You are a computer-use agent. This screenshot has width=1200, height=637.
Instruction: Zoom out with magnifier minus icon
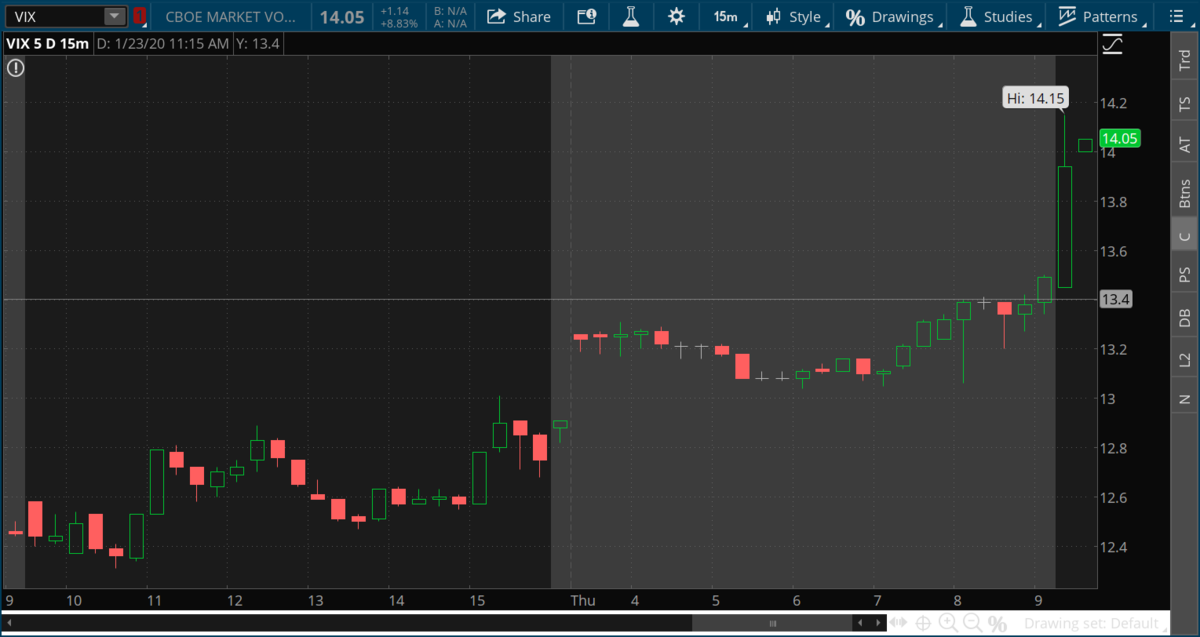[x=970, y=623]
